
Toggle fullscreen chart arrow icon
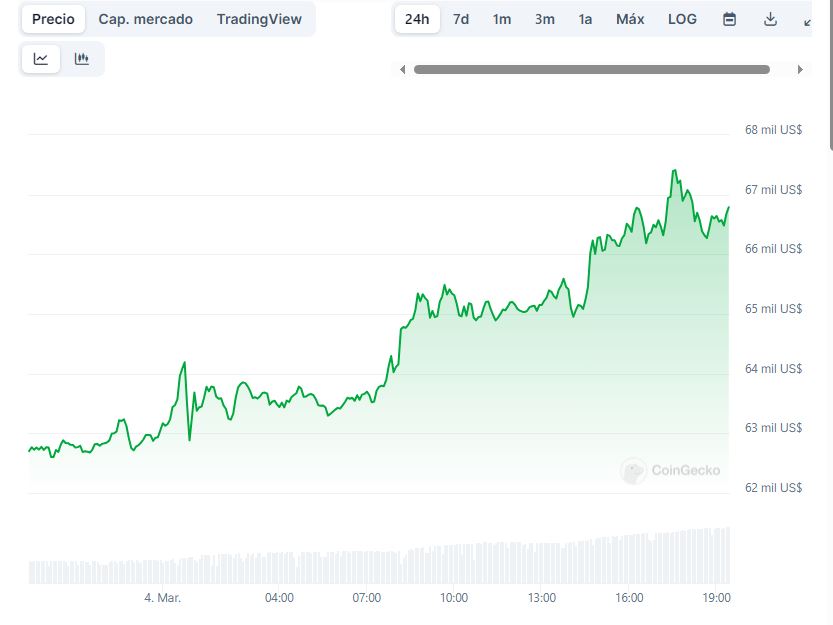point(808,21)
